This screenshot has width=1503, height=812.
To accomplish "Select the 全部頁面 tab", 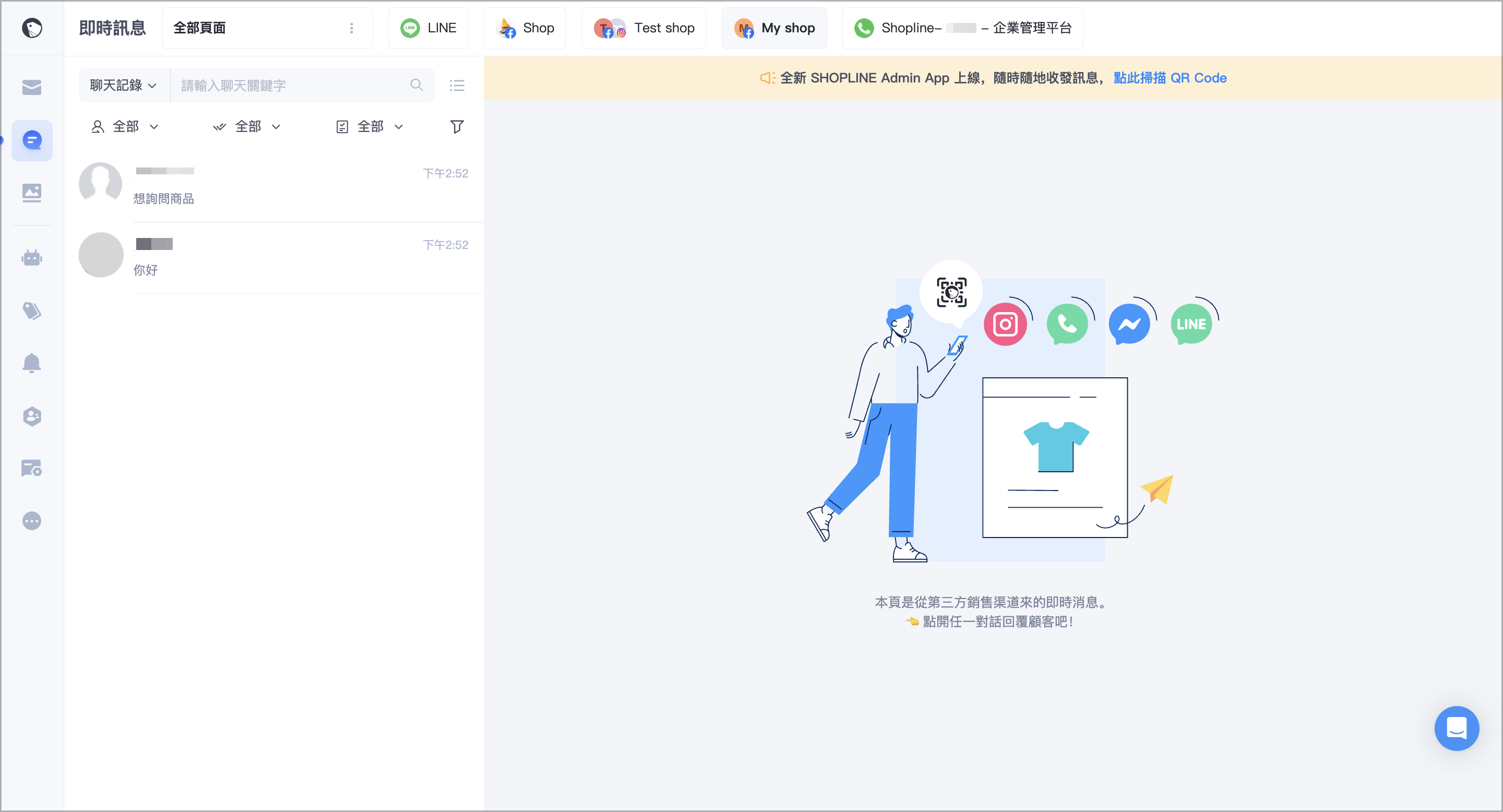I will click(x=267, y=28).
